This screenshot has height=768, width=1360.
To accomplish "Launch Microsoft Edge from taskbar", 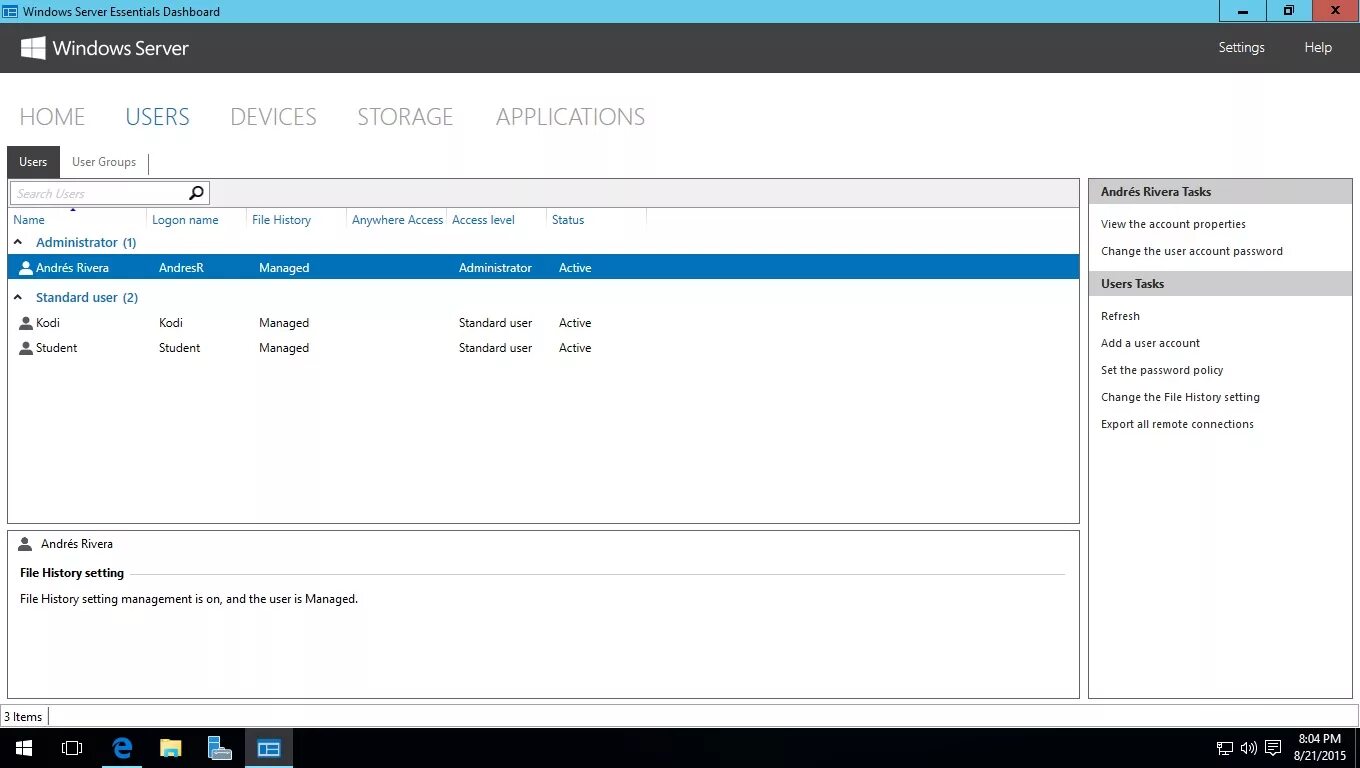I will 122,748.
